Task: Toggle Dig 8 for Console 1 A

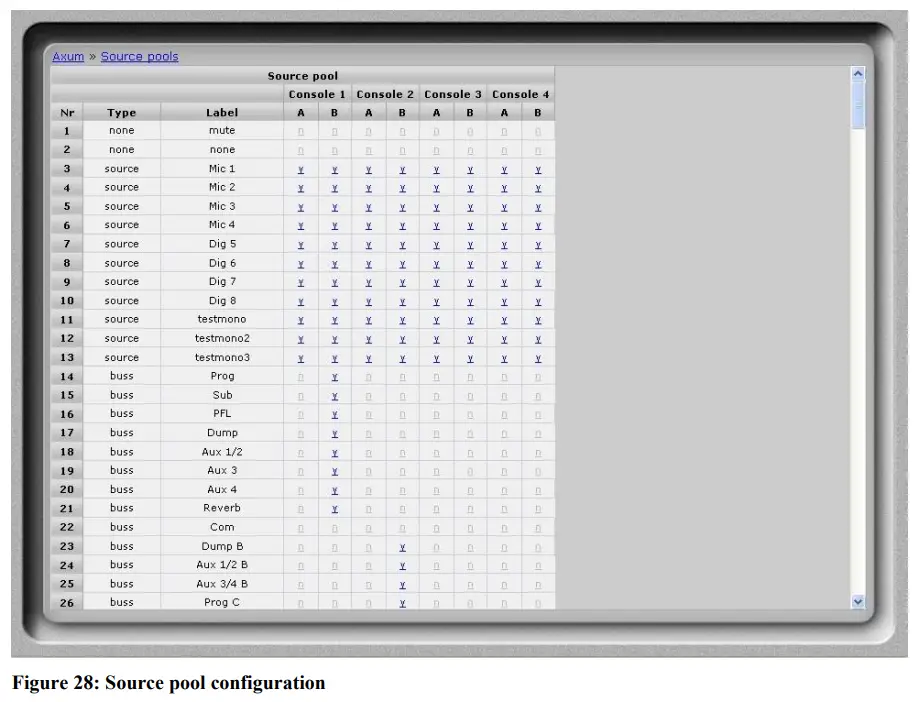Action: click(301, 302)
